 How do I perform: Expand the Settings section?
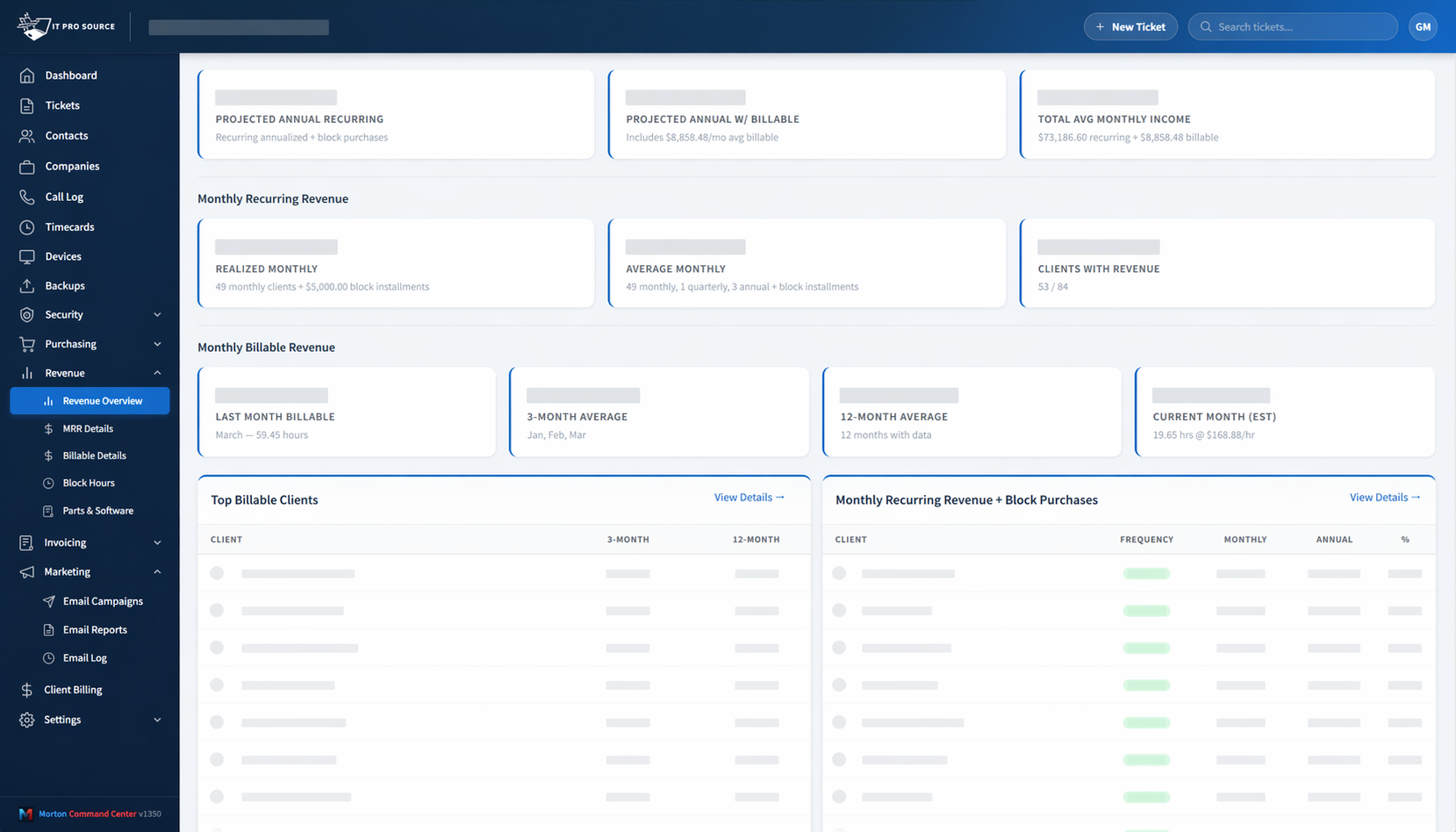click(x=88, y=720)
